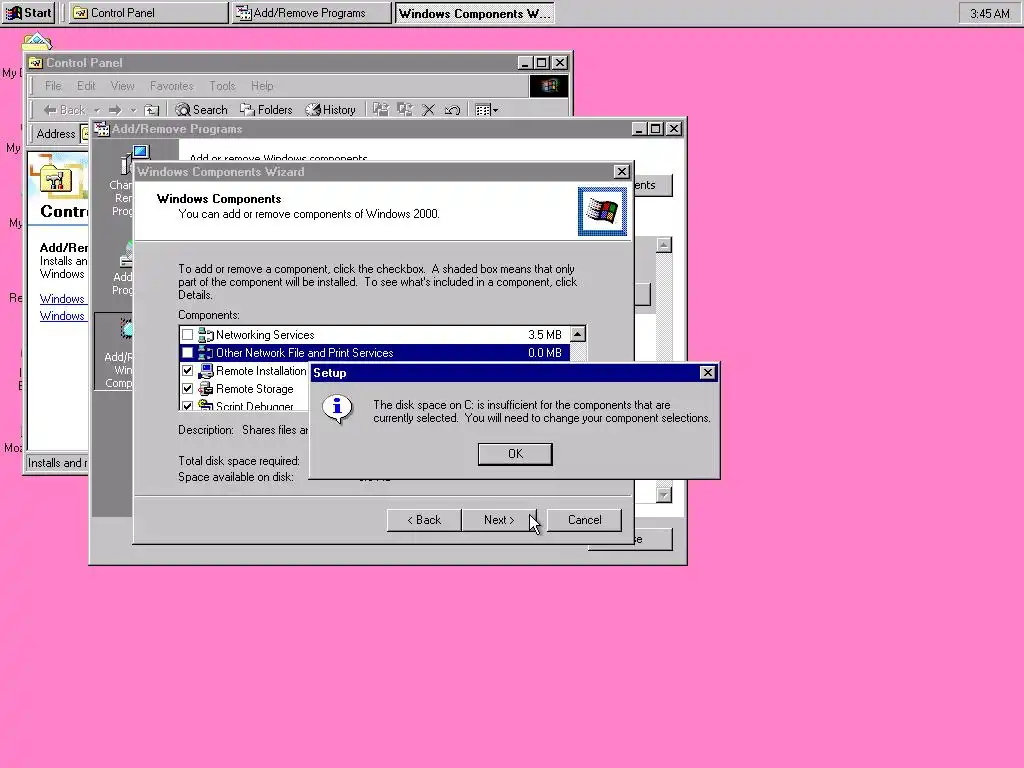
Task: Click the Control Panel title bar icon
Action: pos(36,63)
